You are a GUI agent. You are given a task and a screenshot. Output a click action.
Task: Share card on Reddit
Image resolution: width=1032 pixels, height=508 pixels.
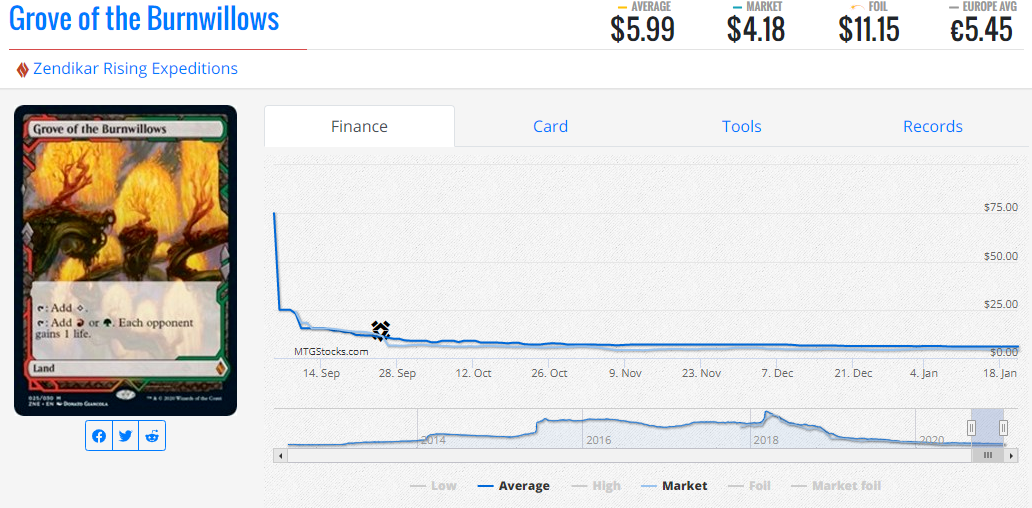[x=152, y=436]
